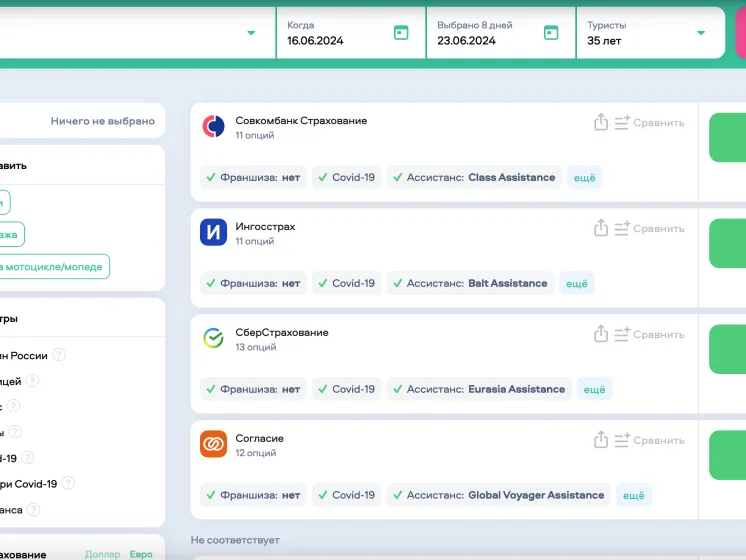Share the СберСтрахование offer
The height and width of the screenshot is (560, 746).
pos(601,334)
